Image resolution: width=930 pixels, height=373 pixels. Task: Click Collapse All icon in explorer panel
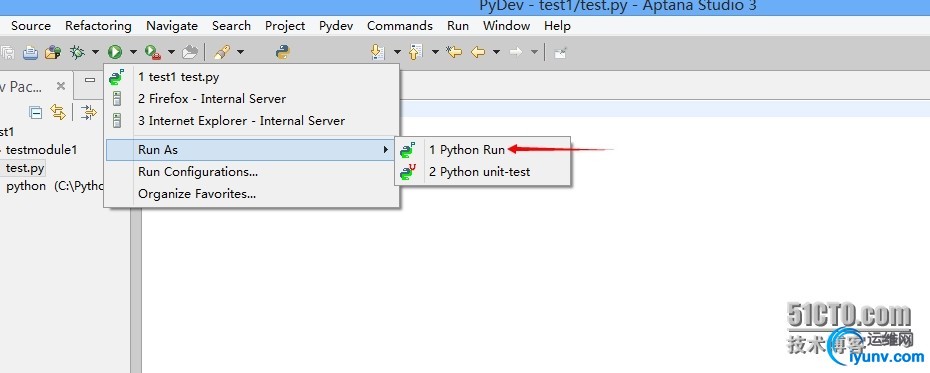36,112
